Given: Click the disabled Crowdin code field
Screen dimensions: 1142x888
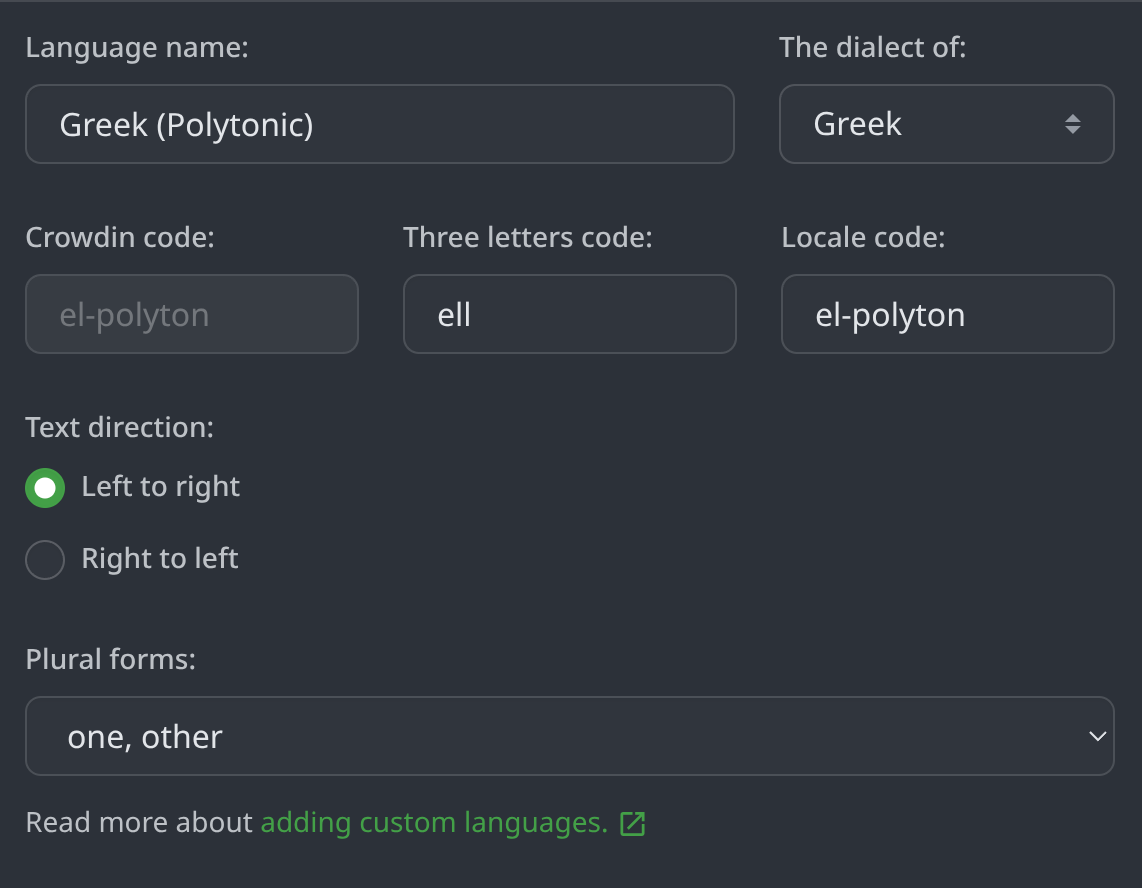Looking at the screenshot, I should tap(192, 314).
